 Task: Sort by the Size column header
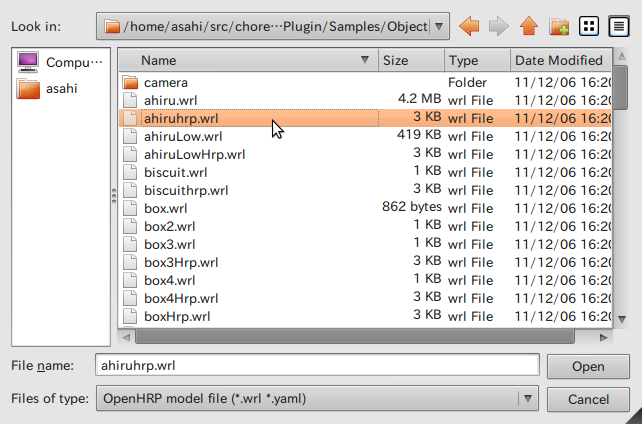point(411,61)
